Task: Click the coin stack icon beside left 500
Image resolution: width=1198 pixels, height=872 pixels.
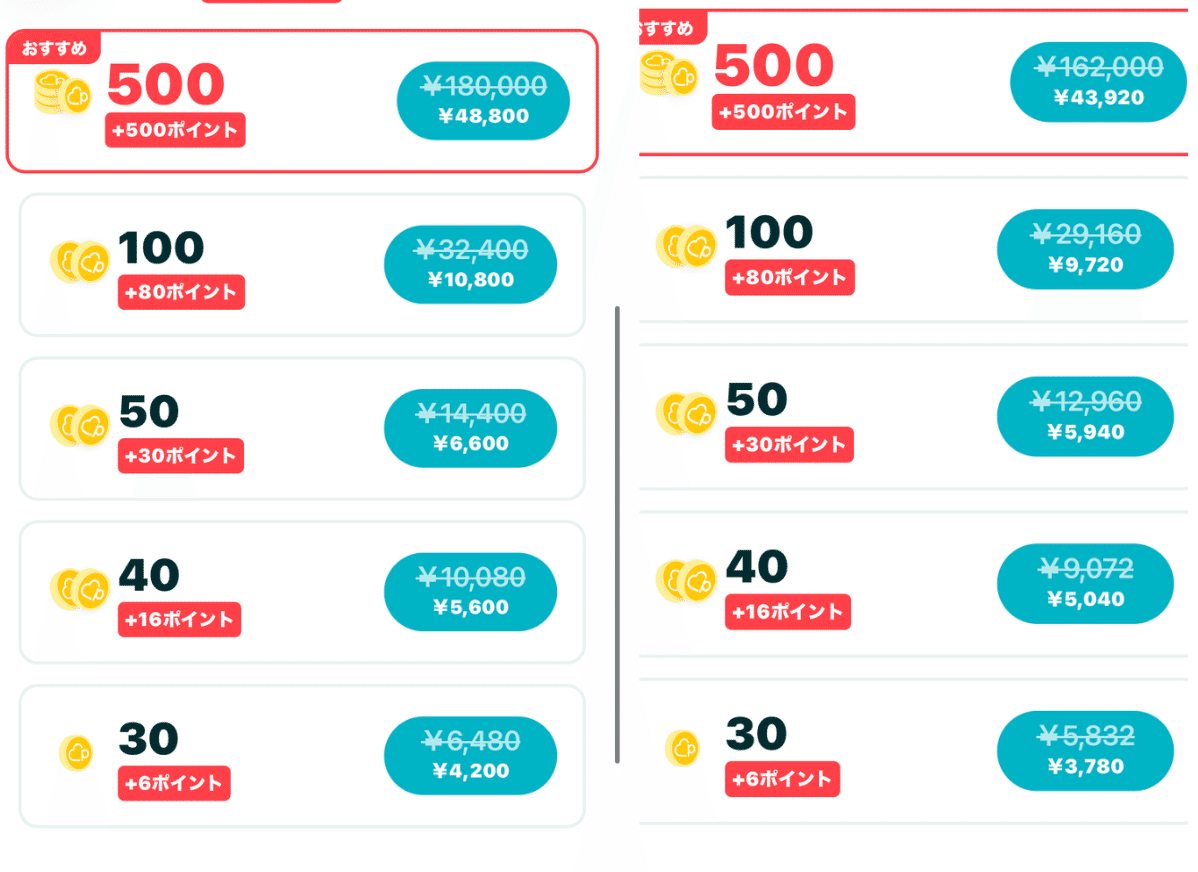Action: (63, 92)
